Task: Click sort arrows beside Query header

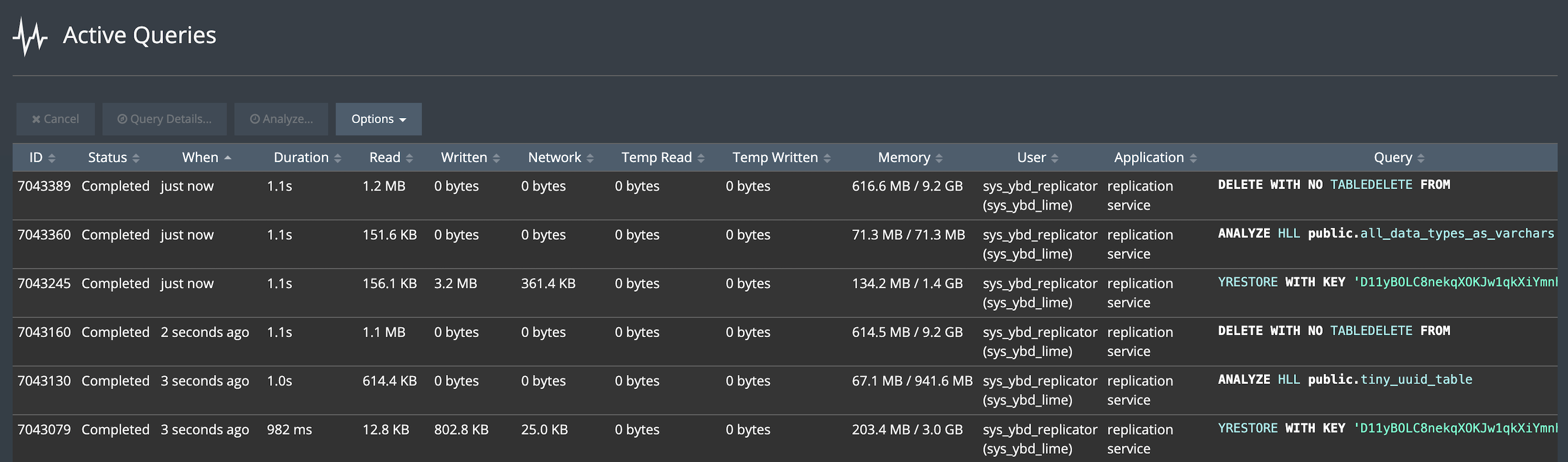Action: [1421, 158]
